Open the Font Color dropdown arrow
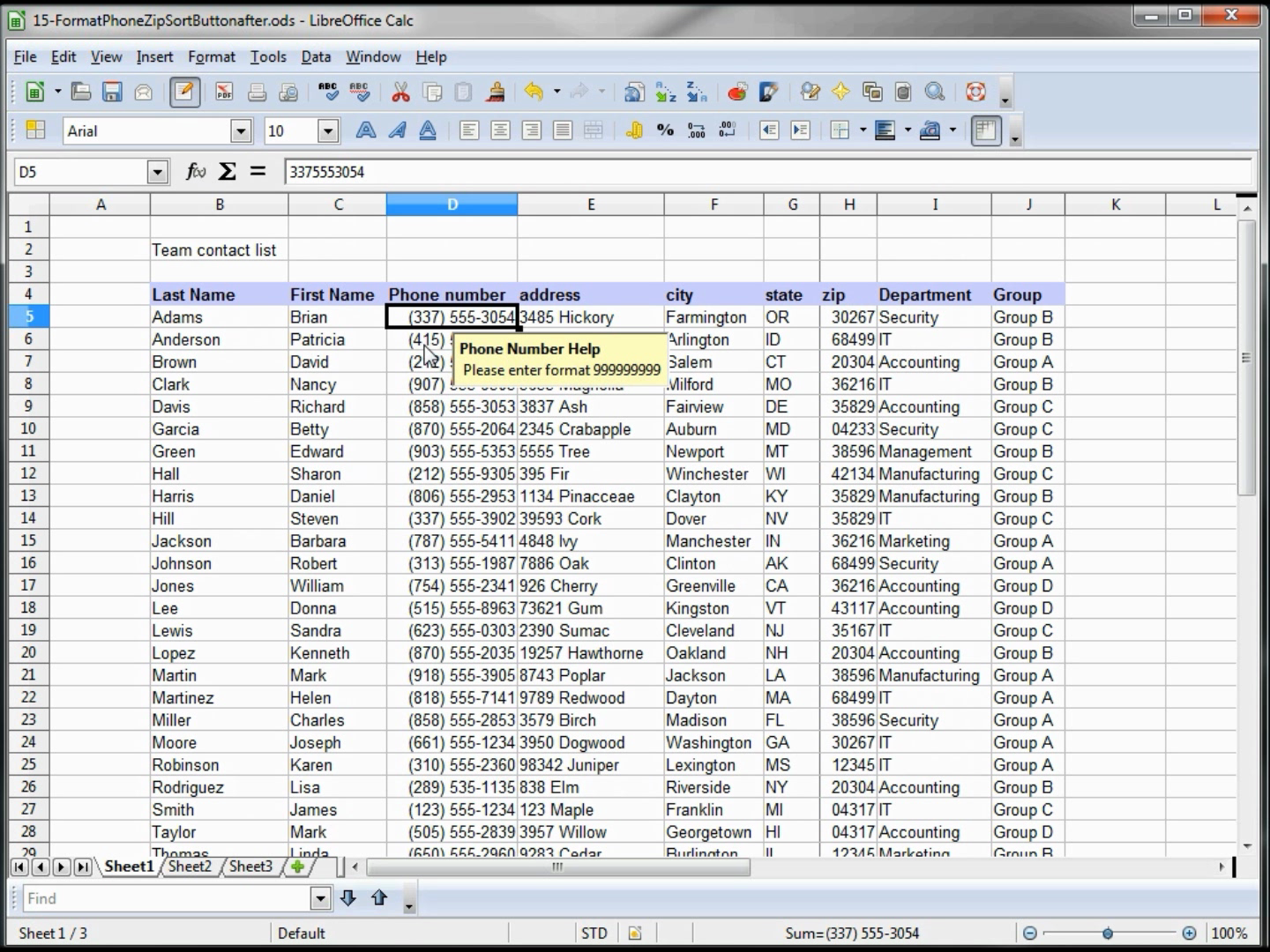This screenshot has width=1270, height=952. point(952,130)
